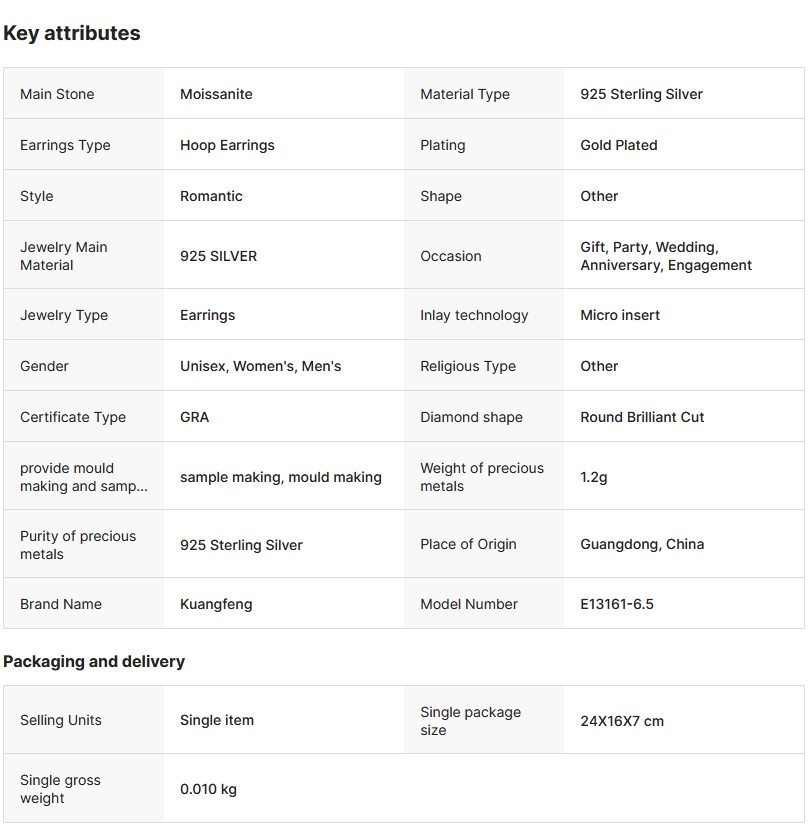808x825 pixels.
Task: Select the Round Brilliant Cut value
Action: (642, 417)
